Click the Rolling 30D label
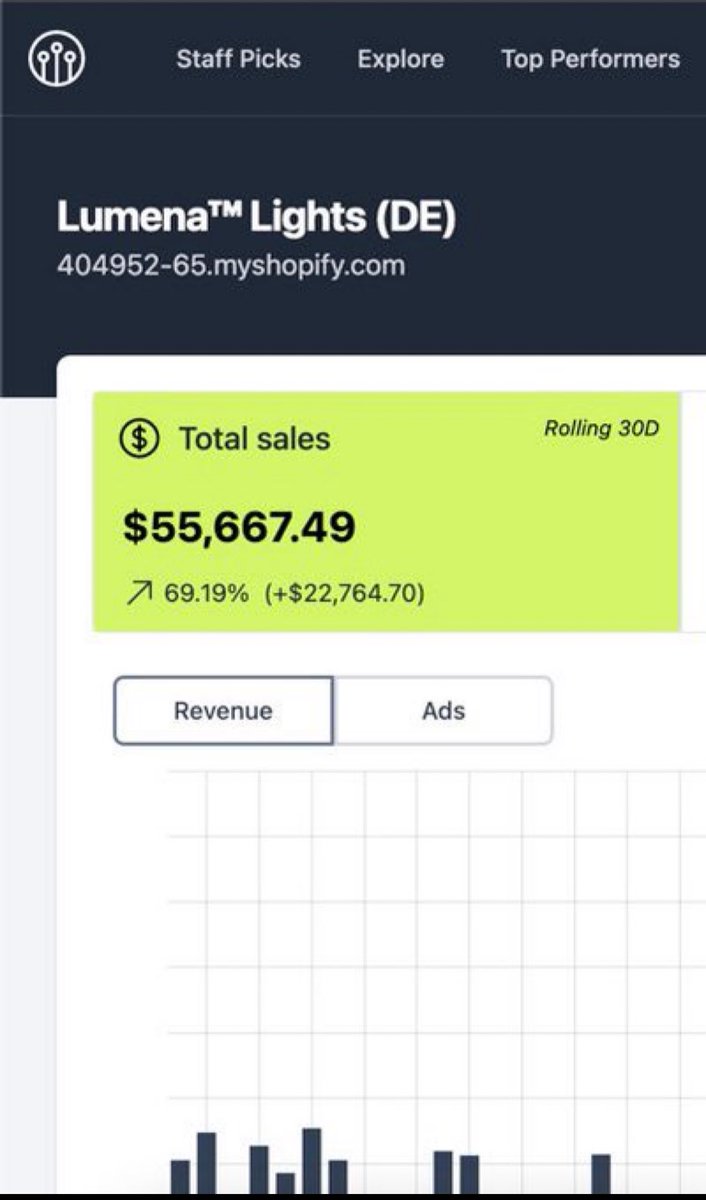Screen dimensions: 706x1200 [x=601, y=428]
